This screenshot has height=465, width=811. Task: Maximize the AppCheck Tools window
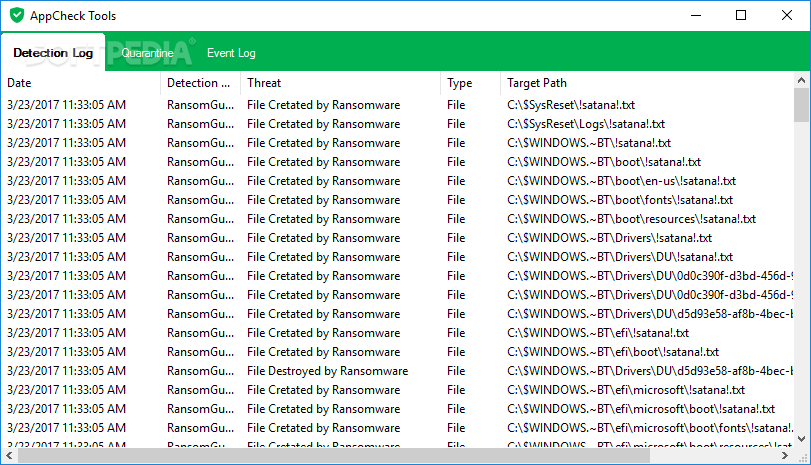[741, 16]
